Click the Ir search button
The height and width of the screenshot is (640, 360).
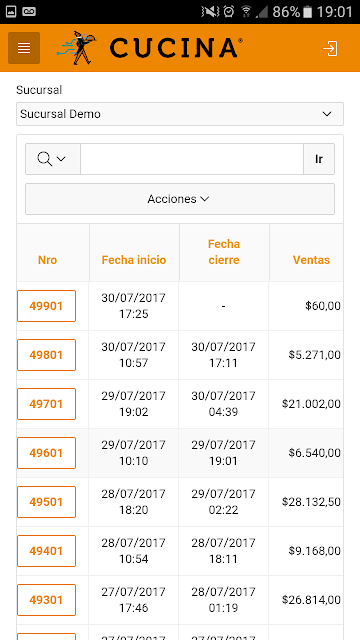(319, 159)
